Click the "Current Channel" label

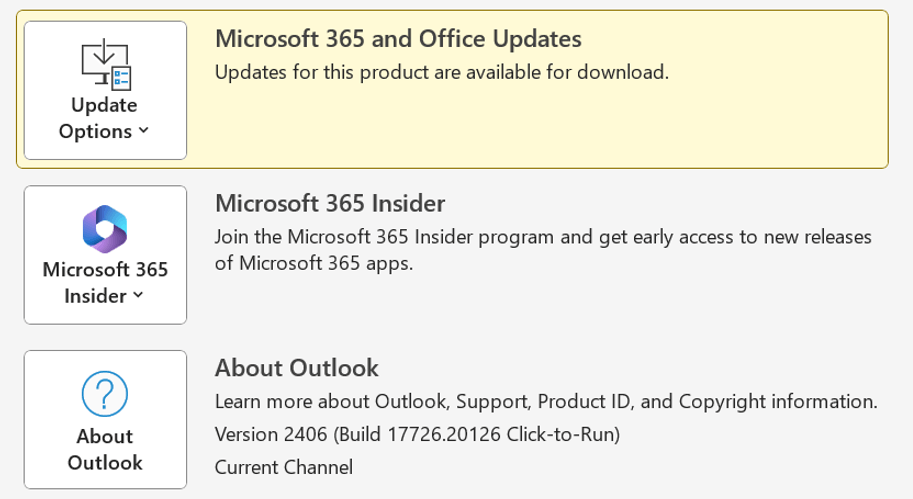click(x=284, y=467)
